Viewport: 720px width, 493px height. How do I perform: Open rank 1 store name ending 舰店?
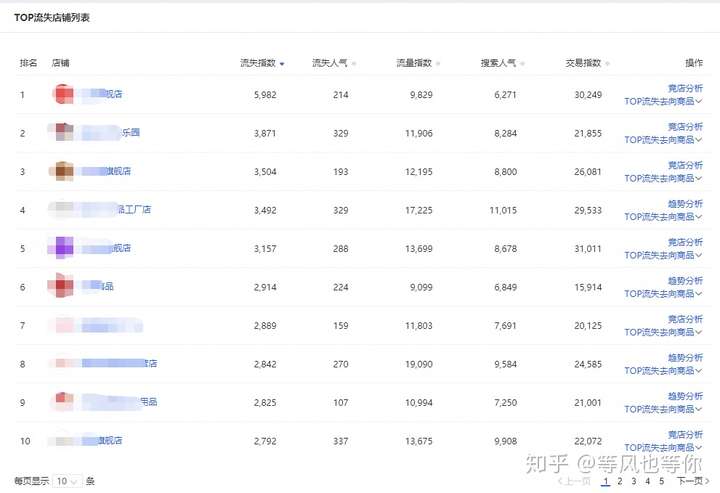coord(101,94)
